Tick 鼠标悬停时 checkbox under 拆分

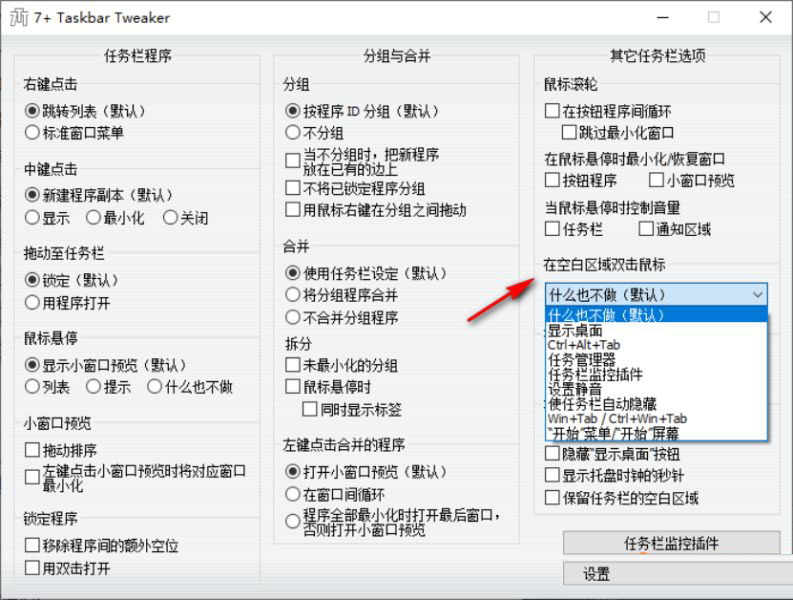tap(292, 387)
